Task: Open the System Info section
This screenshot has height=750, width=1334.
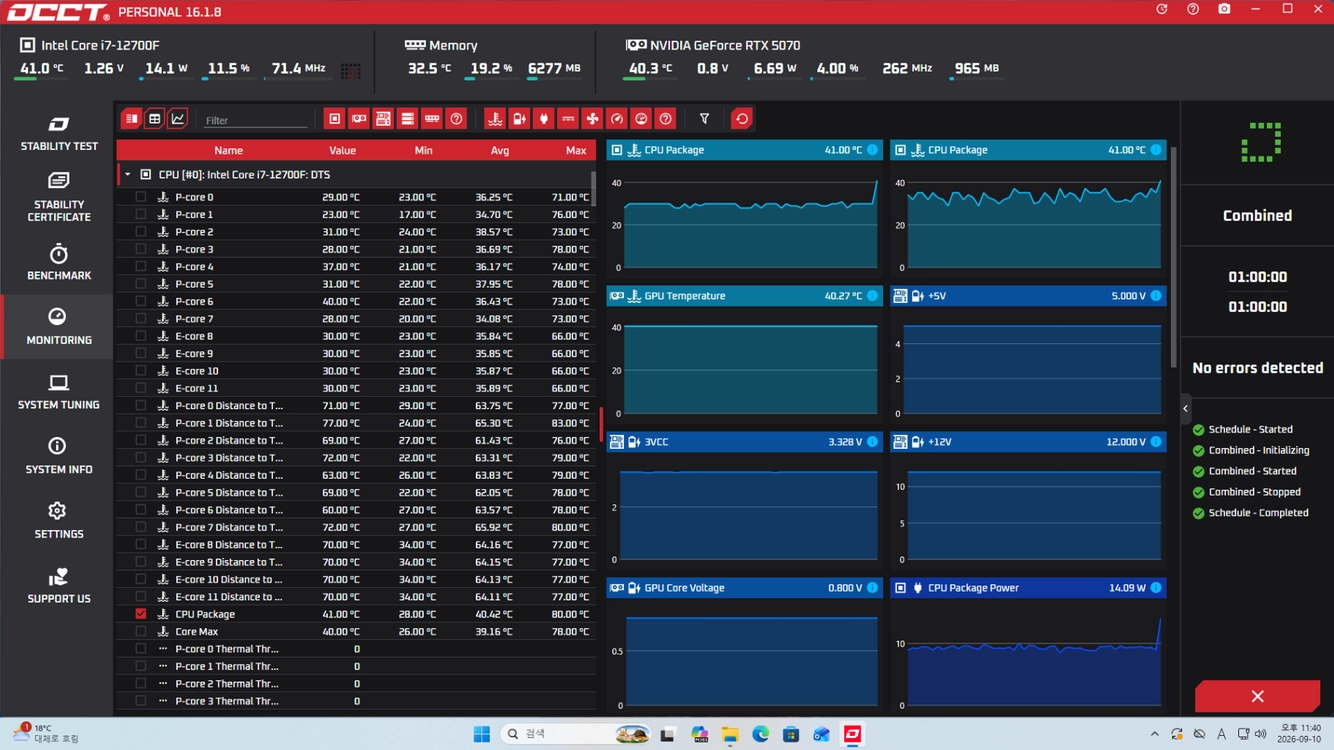Action: [59, 456]
